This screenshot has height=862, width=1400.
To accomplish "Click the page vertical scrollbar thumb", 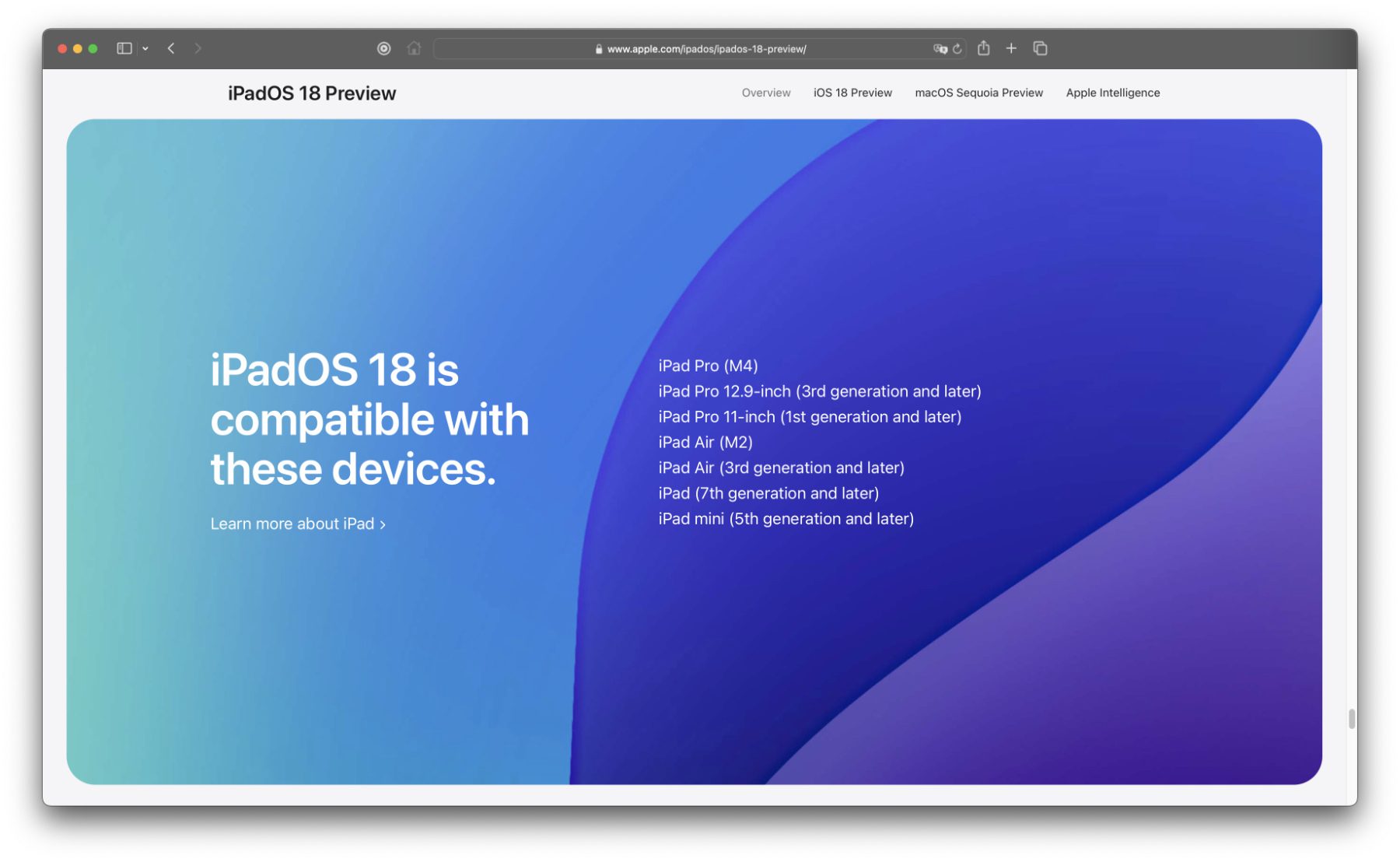I will [x=1352, y=719].
